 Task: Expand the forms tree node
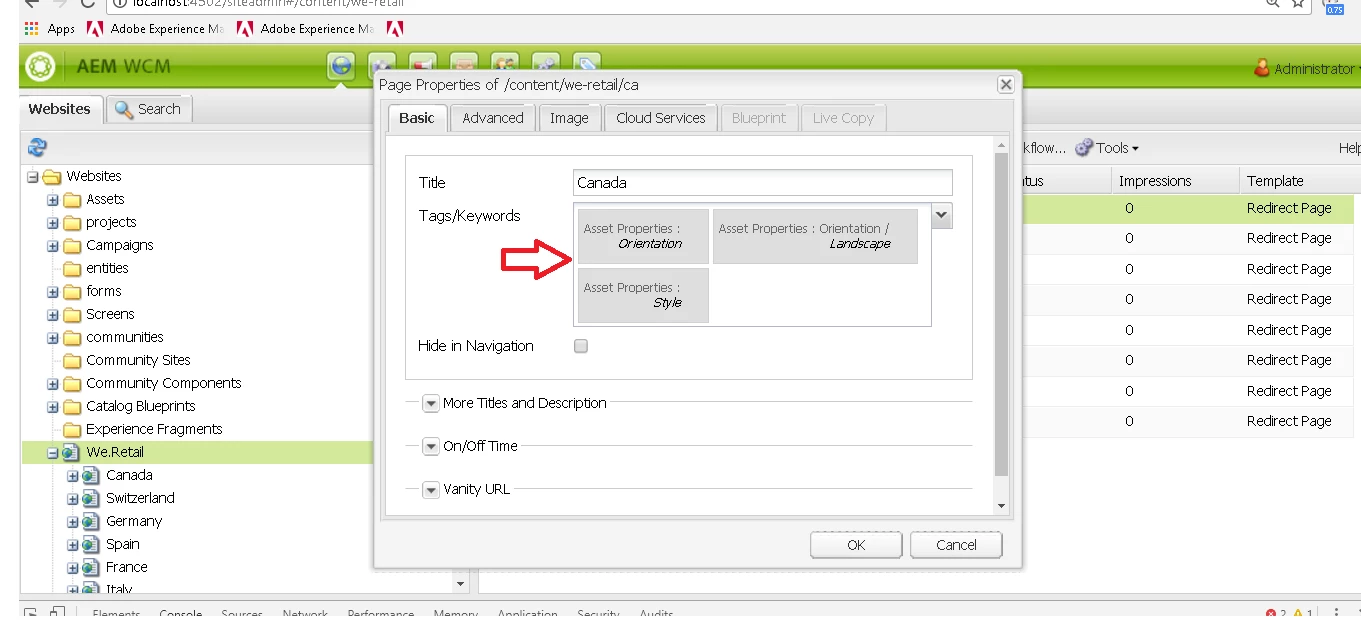coord(52,292)
